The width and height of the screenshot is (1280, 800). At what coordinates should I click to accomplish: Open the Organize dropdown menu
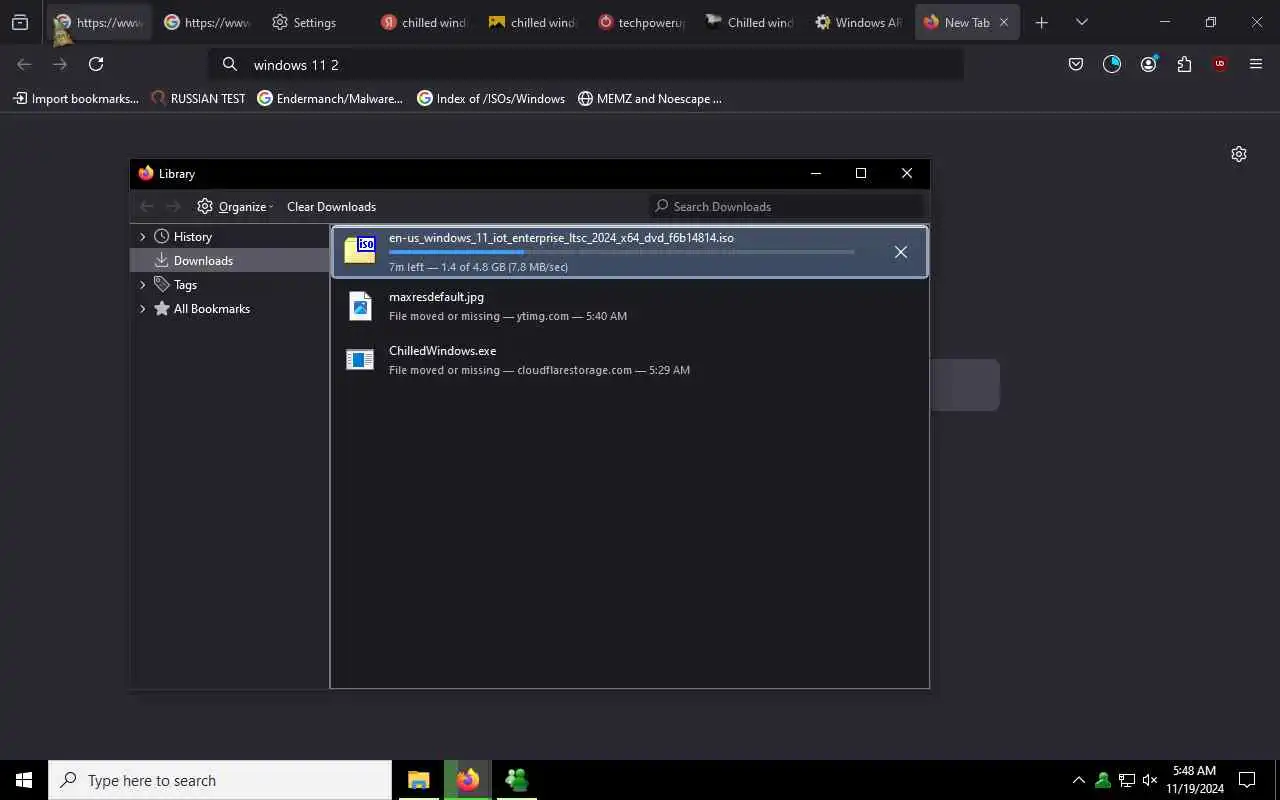[x=235, y=206]
